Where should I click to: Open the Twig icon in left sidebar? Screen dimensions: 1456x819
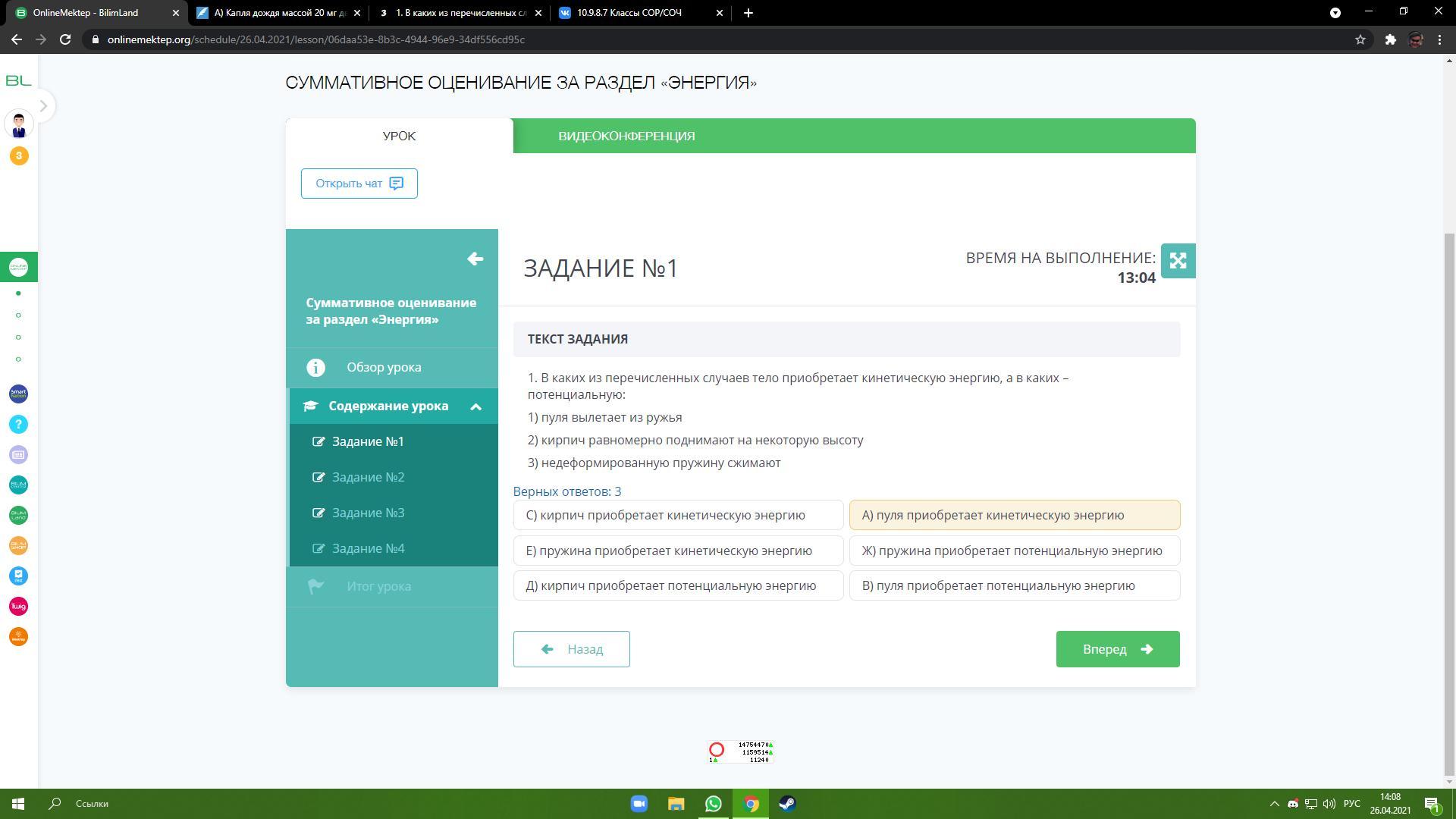click(x=18, y=607)
